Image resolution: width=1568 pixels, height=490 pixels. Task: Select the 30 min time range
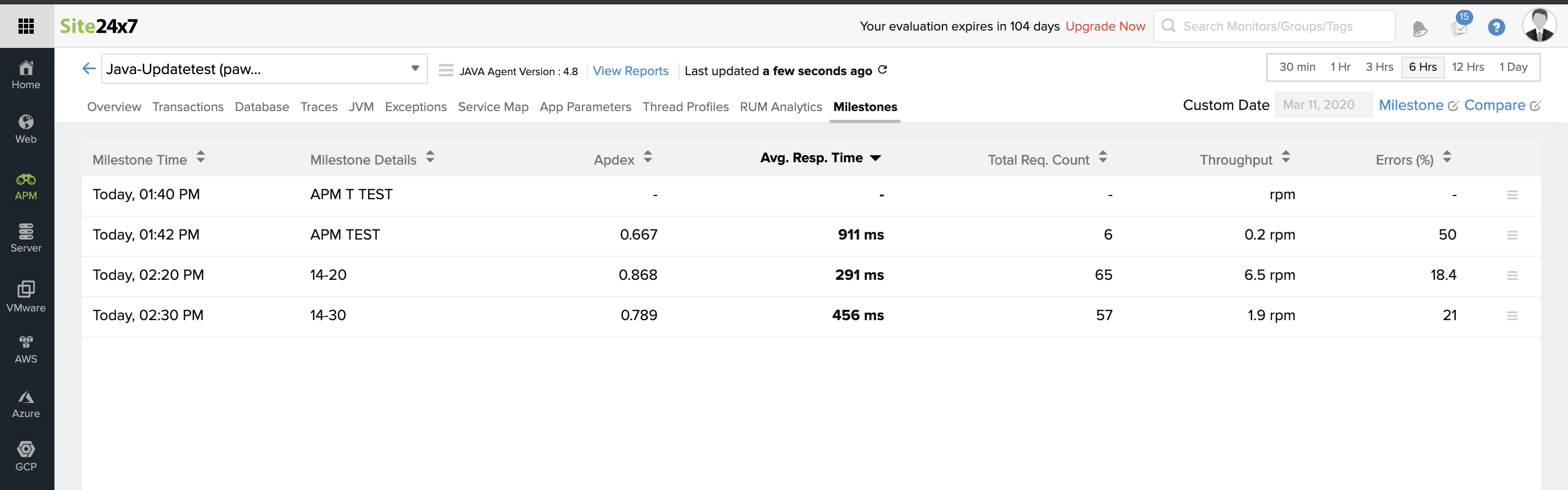coord(1296,67)
